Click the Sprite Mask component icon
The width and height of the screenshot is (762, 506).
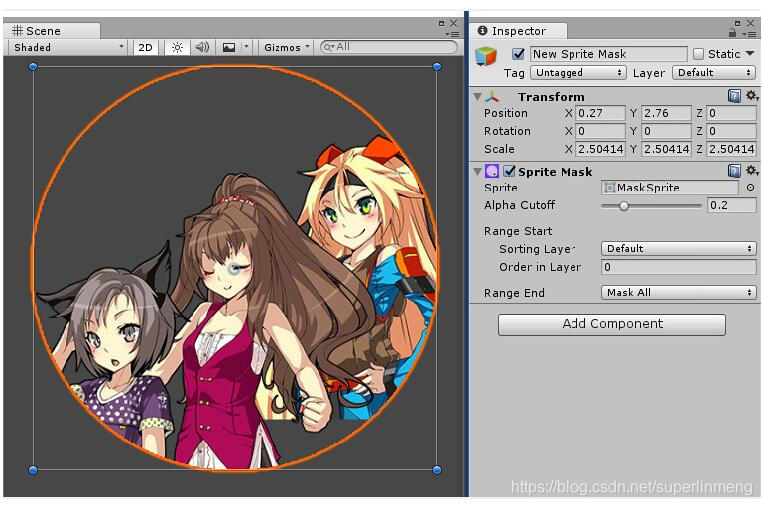[492, 171]
